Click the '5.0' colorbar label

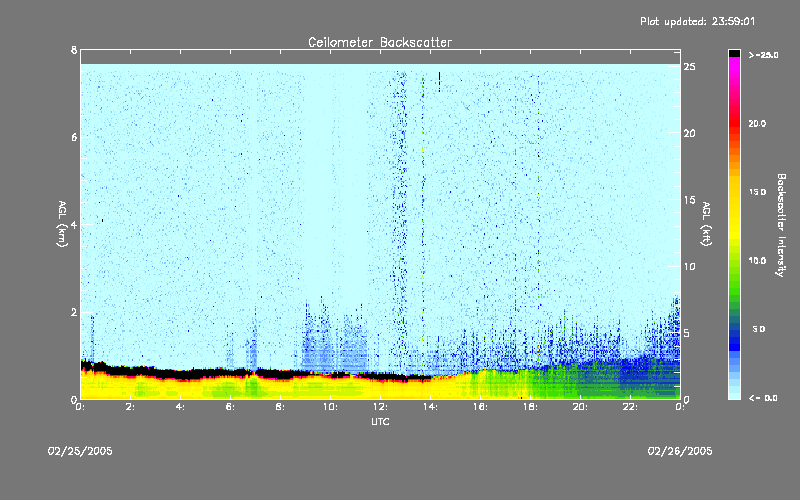759,329
